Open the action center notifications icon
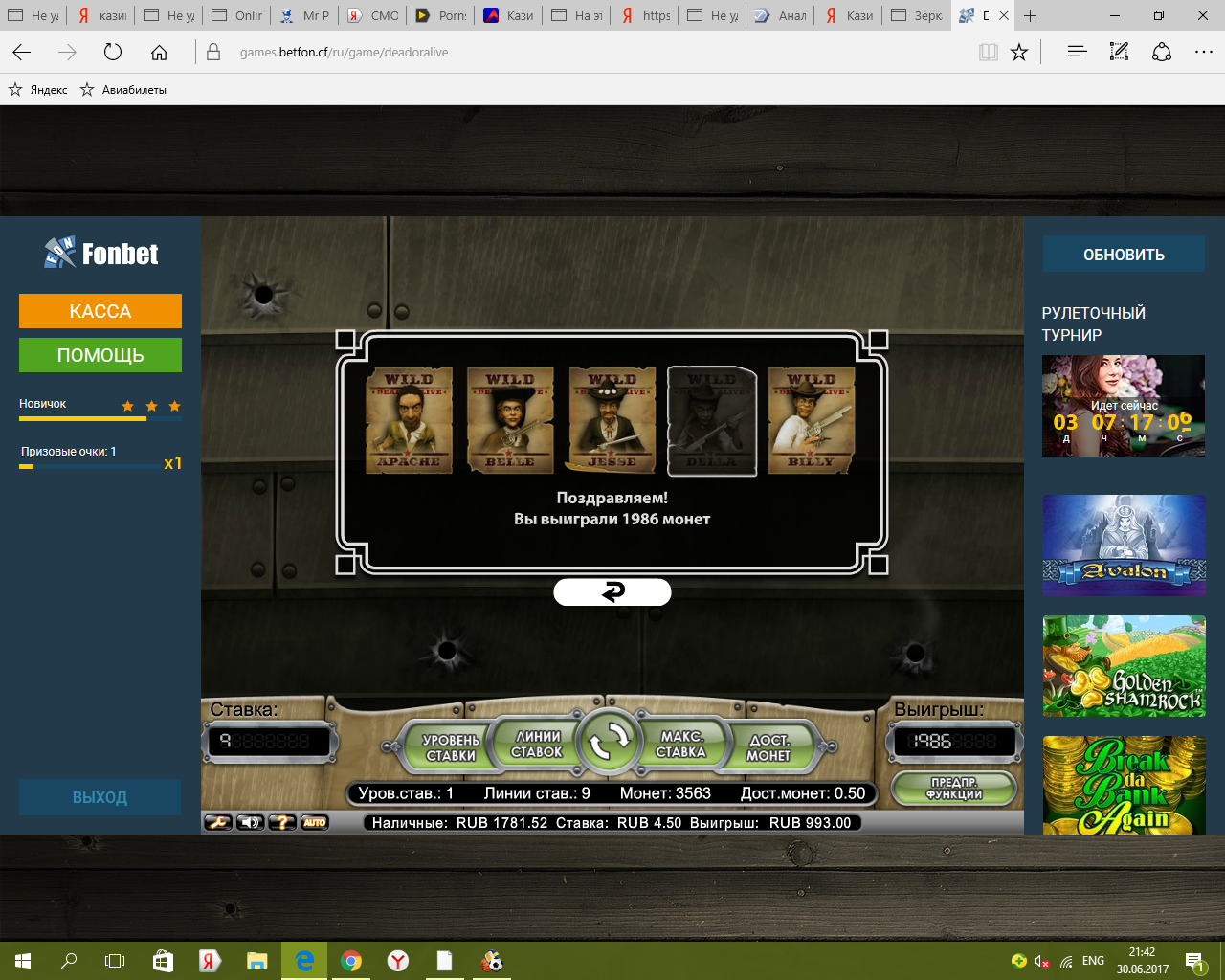The height and width of the screenshot is (980, 1225). tap(1194, 961)
